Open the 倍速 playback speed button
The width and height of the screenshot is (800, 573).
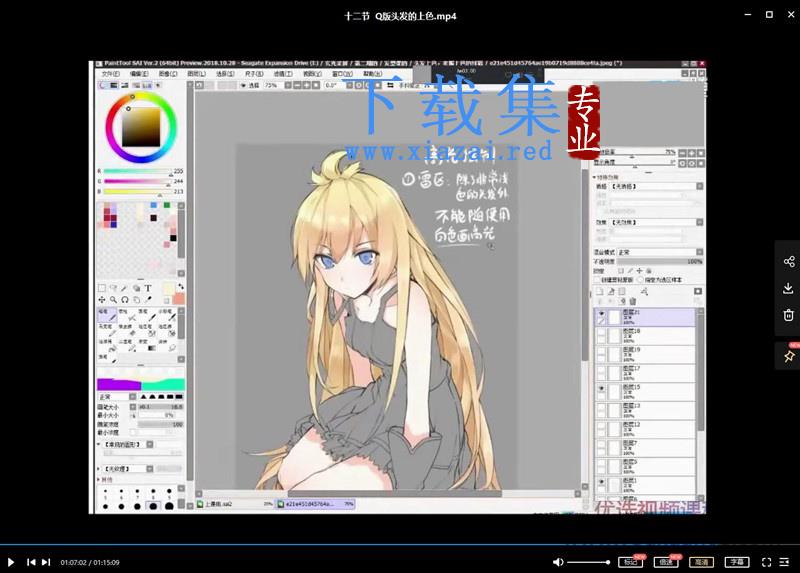(x=666, y=562)
